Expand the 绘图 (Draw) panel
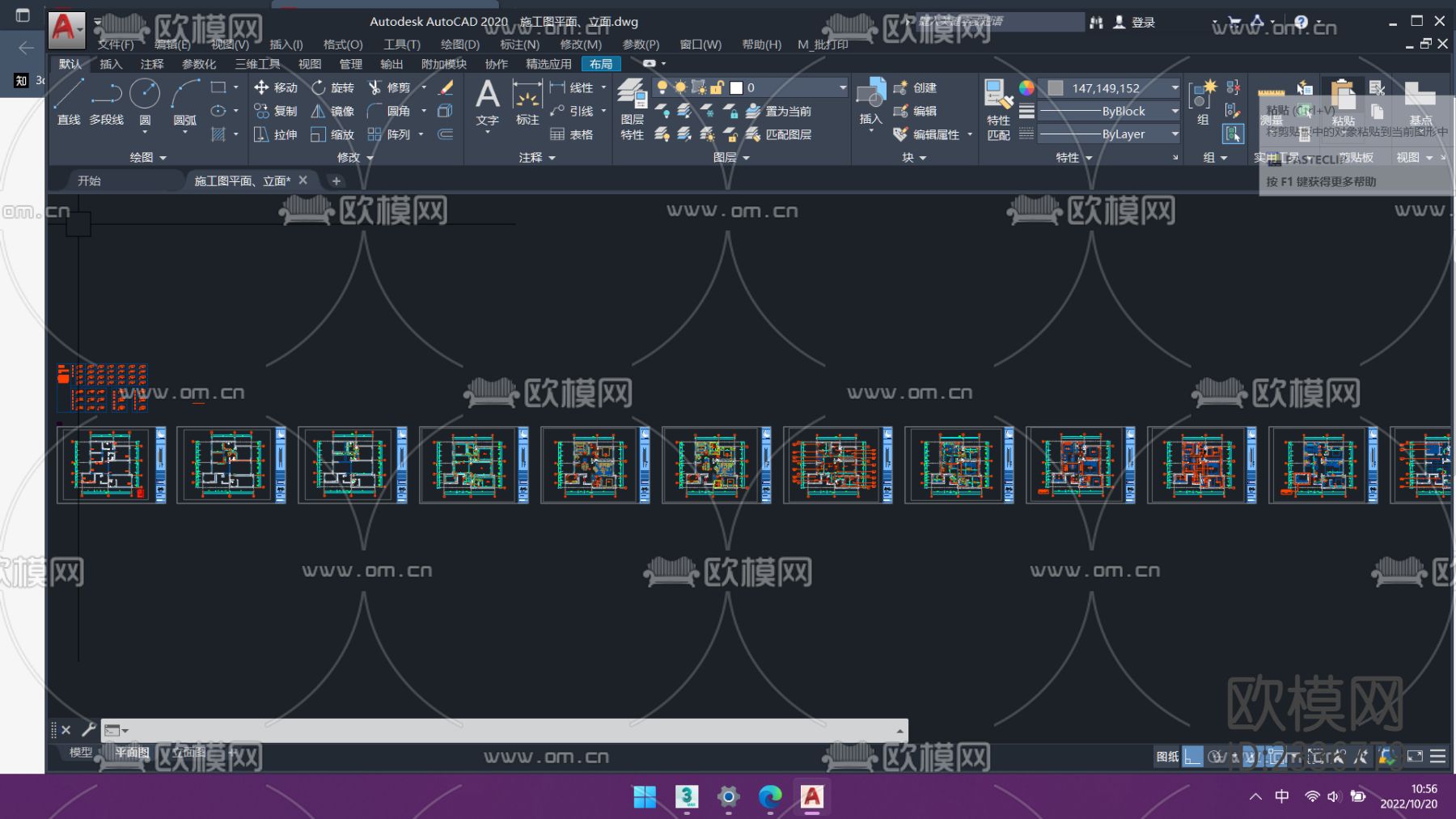1456x819 pixels. pyautogui.click(x=148, y=157)
